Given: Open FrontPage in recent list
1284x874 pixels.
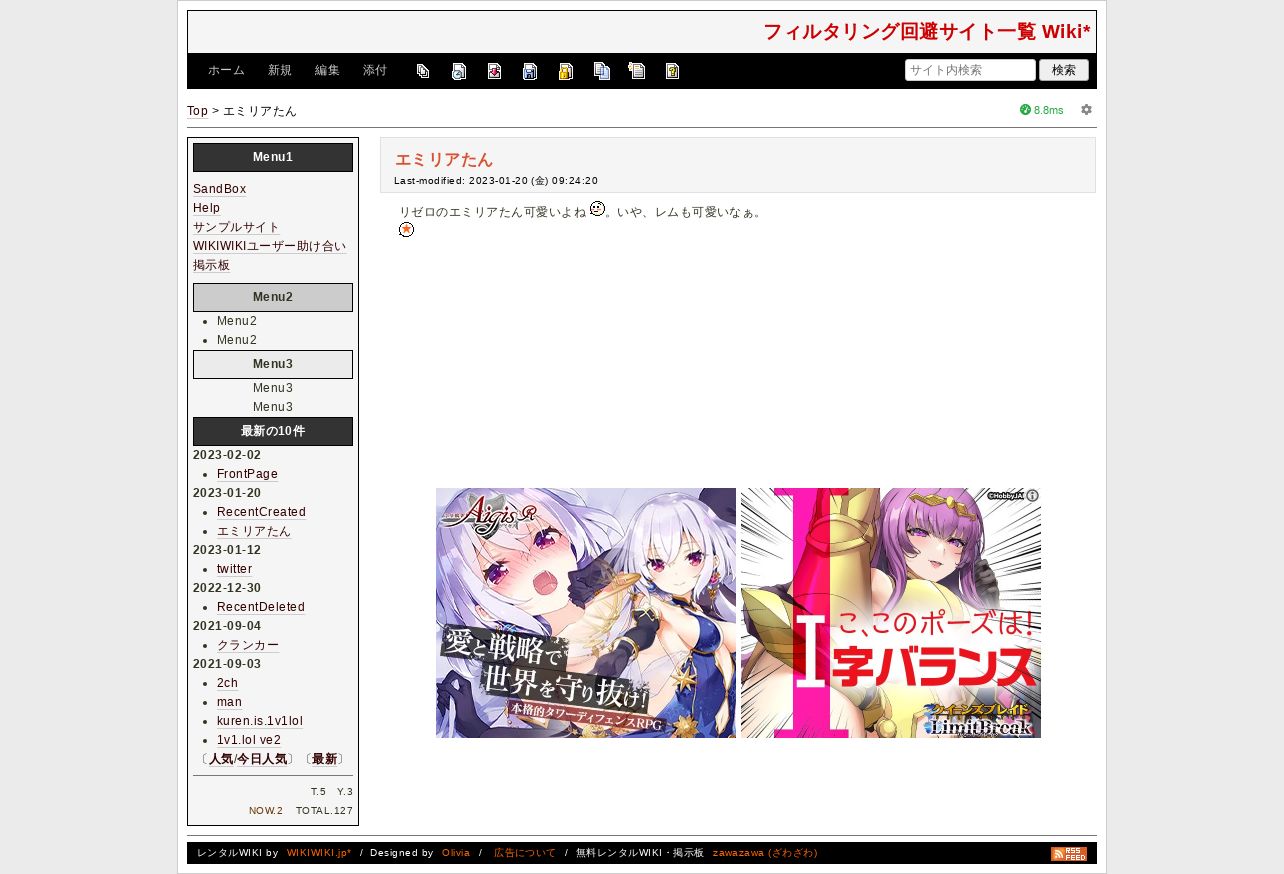Looking at the screenshot, I should pos(247,474).
